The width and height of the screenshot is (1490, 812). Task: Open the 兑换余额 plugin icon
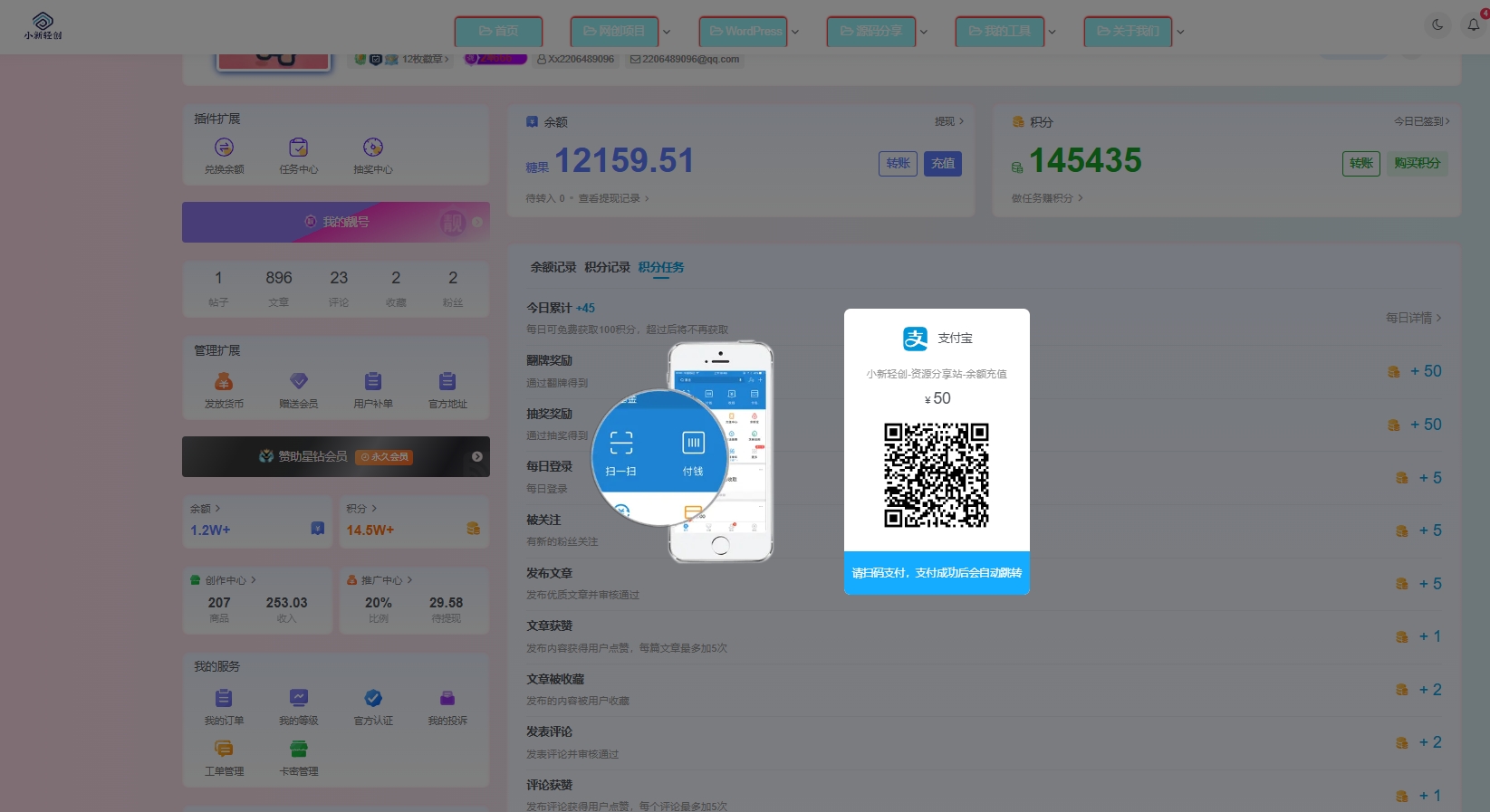(x=224, y=148)
